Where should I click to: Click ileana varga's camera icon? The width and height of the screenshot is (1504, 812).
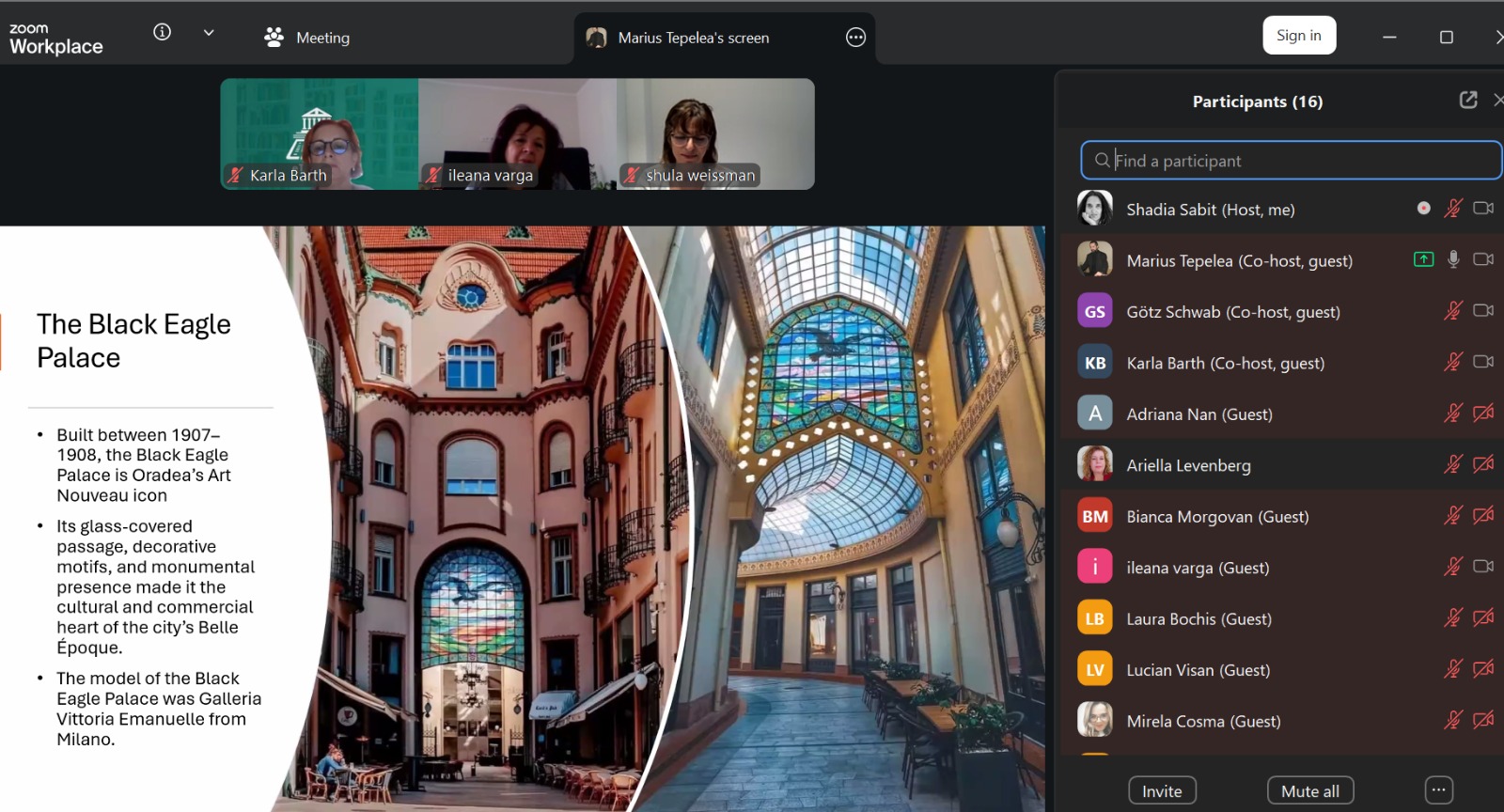(1483, 566)
